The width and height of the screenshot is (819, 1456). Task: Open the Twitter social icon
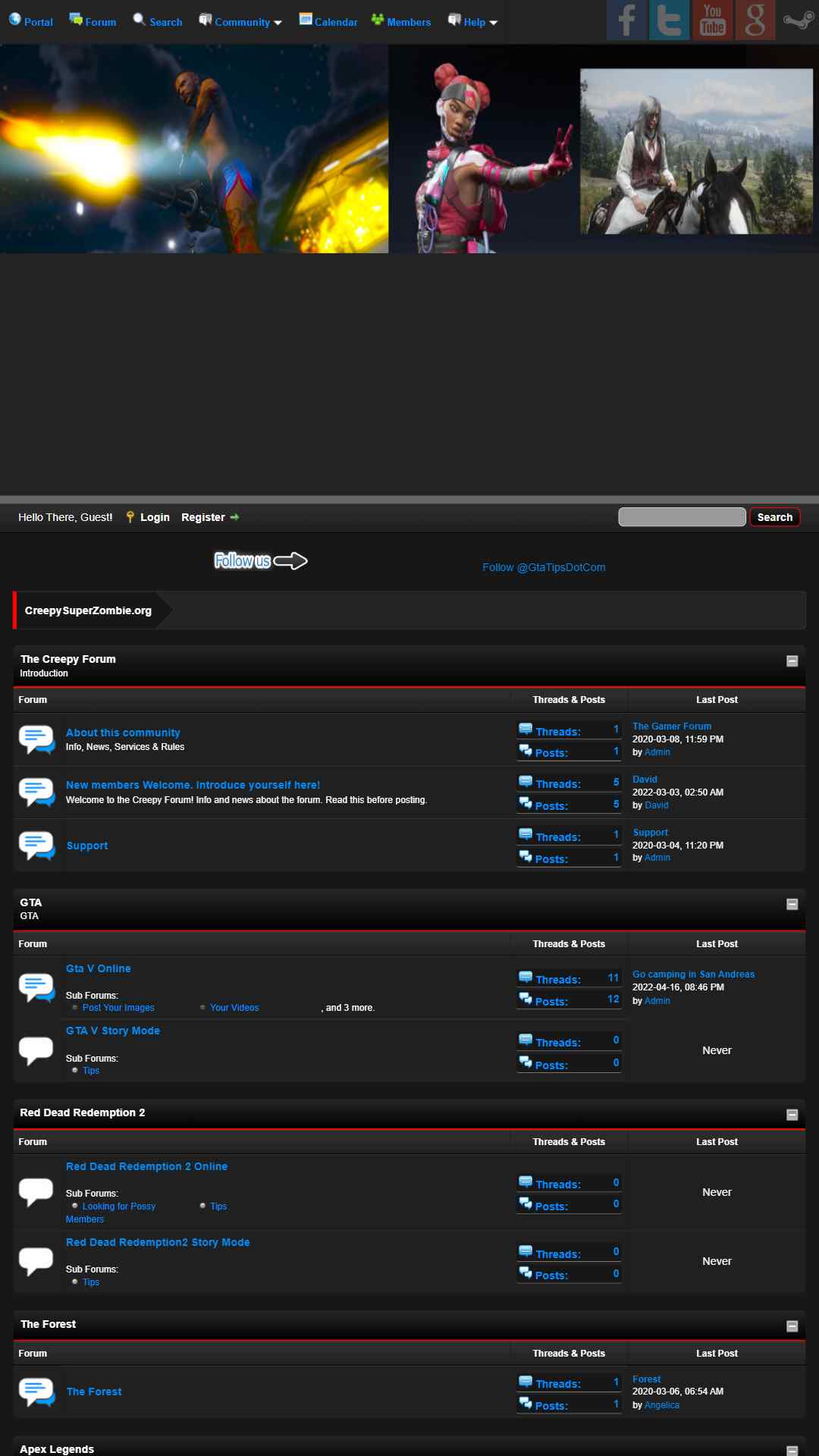[669, 20]
